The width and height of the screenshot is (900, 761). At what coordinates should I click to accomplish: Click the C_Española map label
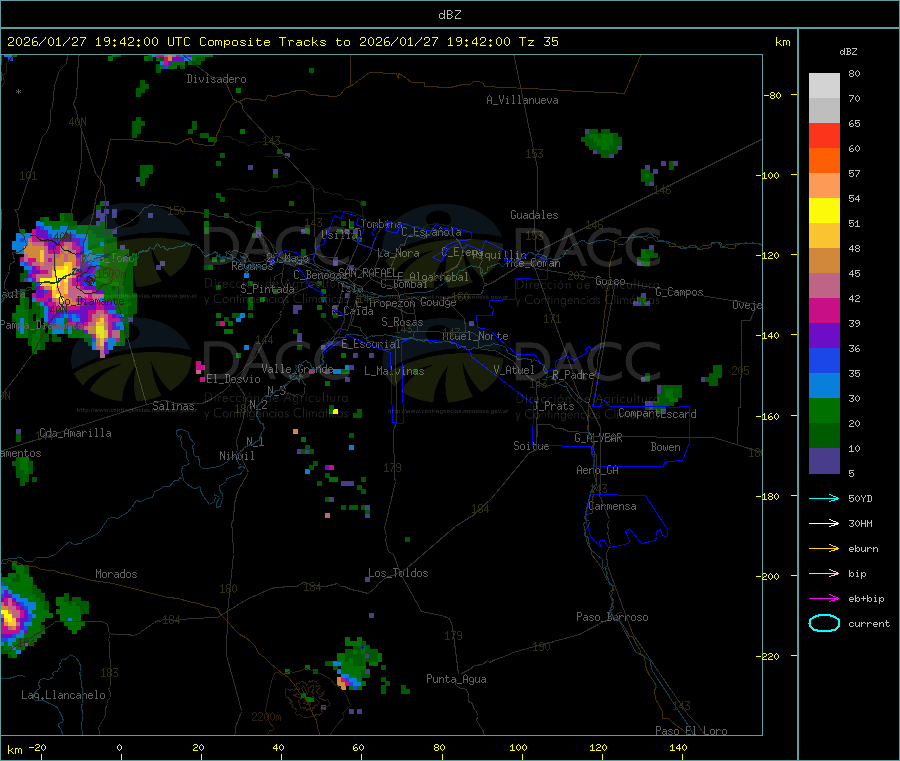click(x=431, y=232)
